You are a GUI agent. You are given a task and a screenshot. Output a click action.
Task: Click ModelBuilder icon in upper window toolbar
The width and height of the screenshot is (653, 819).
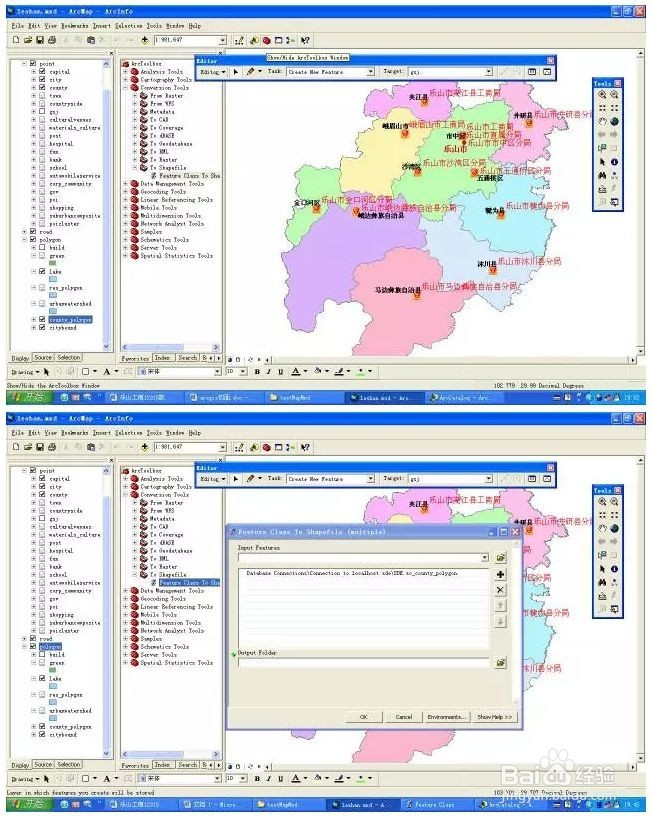click(x=290, y=40)
